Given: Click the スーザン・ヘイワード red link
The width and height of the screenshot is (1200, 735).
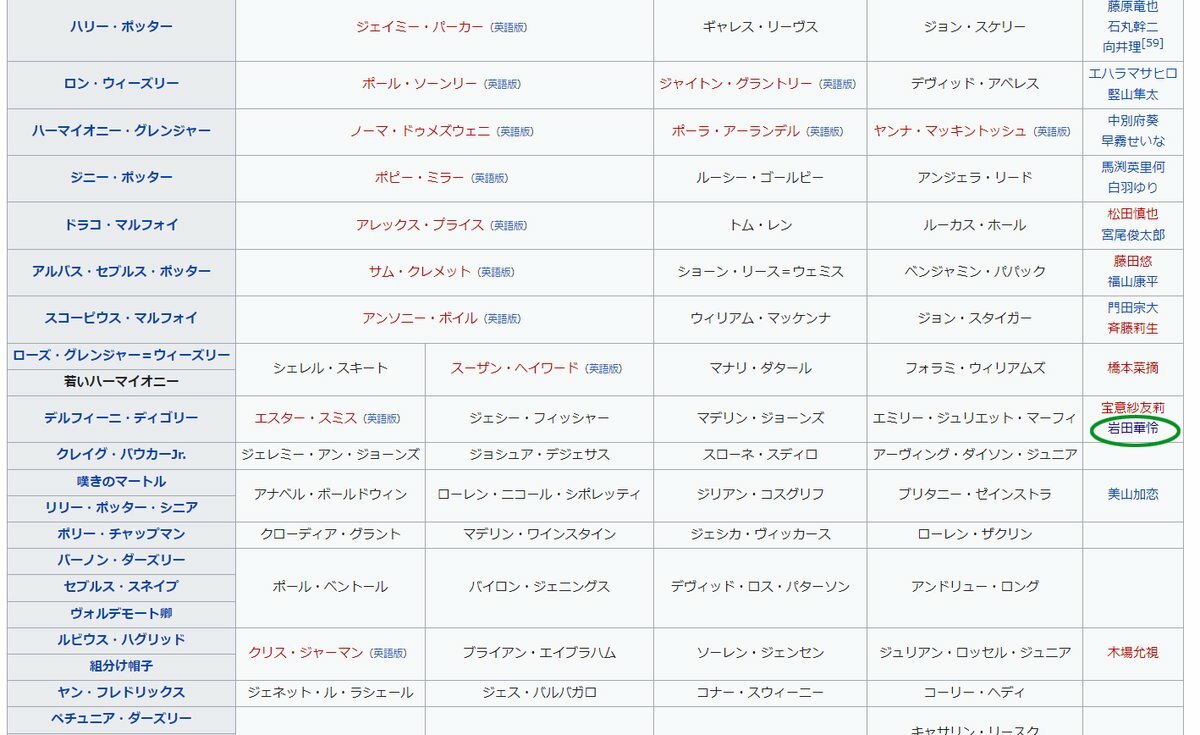Looking at the screenshot, I should click(514, 368).
